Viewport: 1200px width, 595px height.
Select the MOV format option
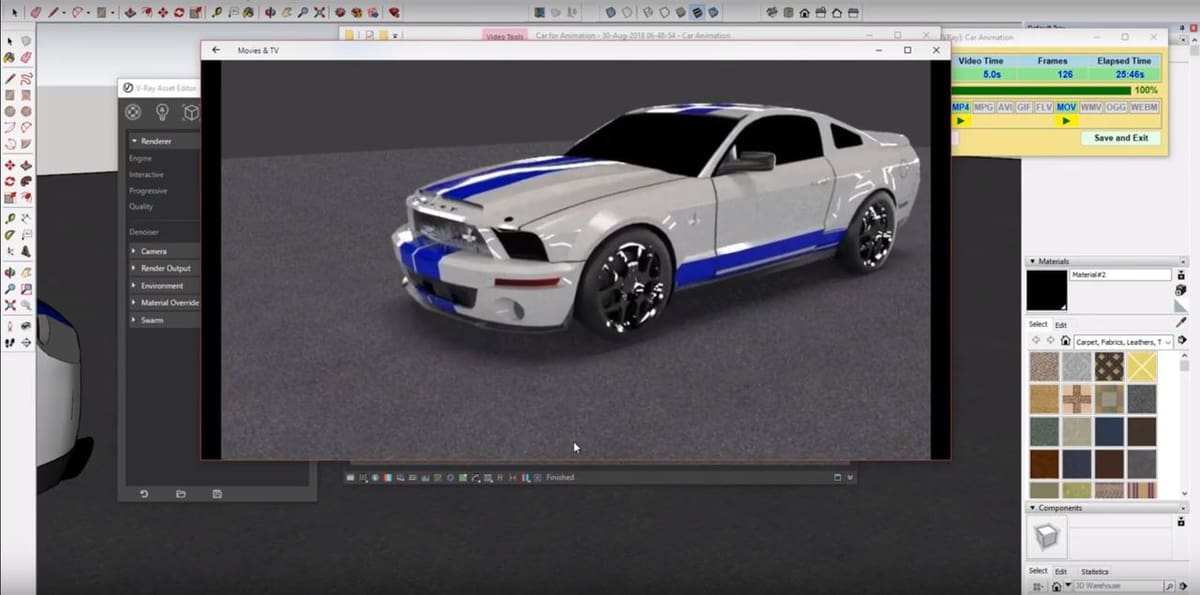coord(1066,107)
